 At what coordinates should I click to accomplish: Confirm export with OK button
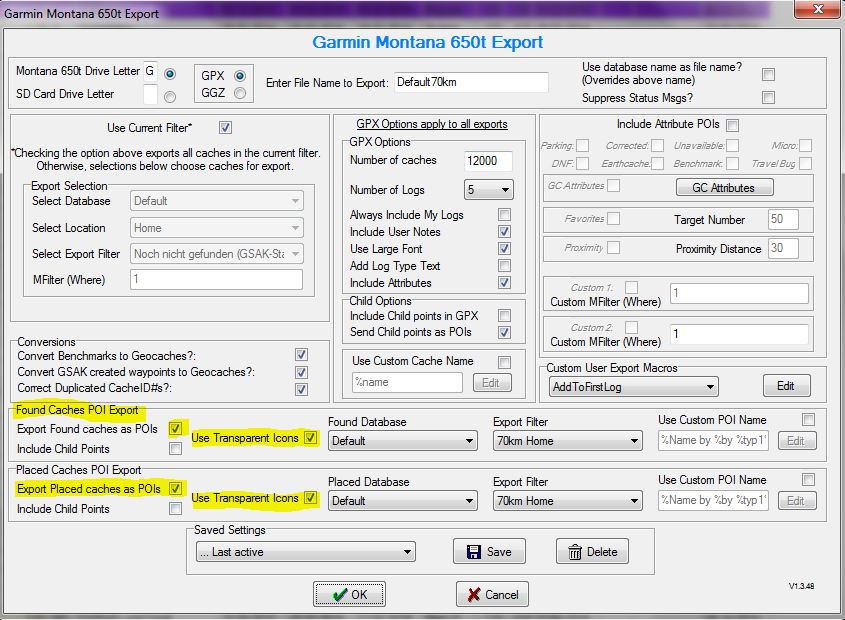coord(349,595)
